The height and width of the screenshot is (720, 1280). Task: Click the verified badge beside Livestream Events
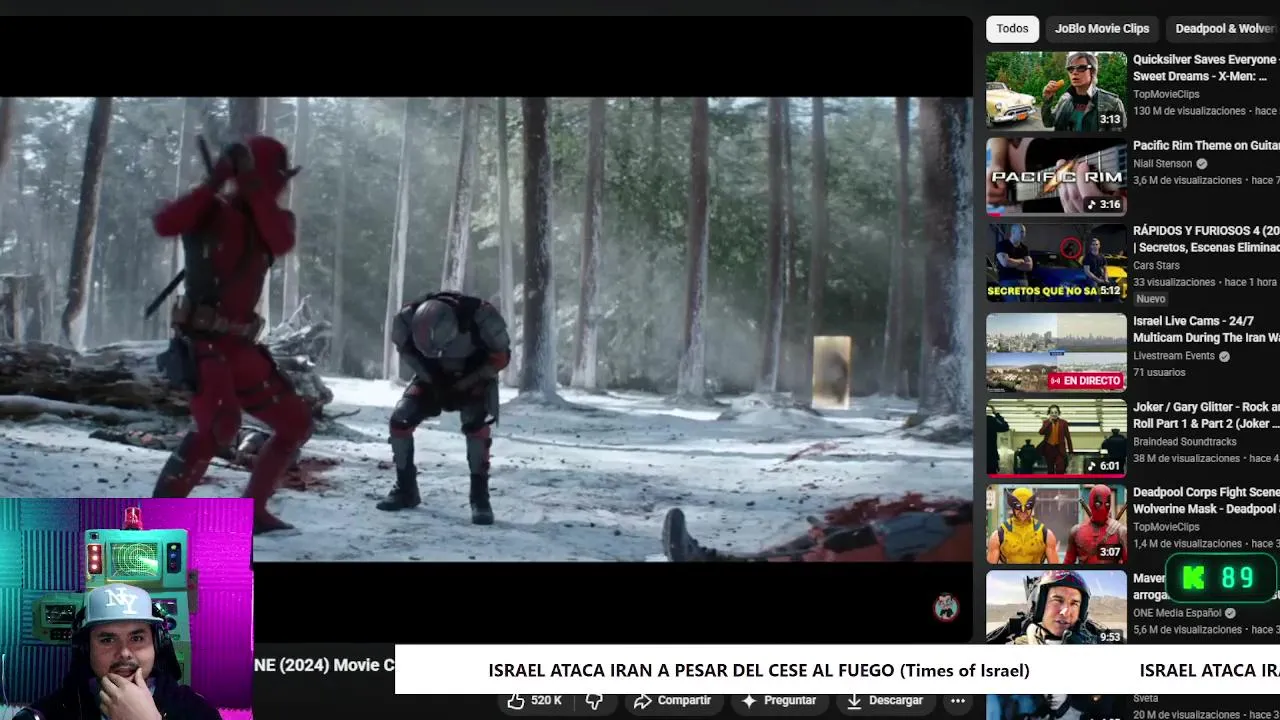click(1224, 356)
